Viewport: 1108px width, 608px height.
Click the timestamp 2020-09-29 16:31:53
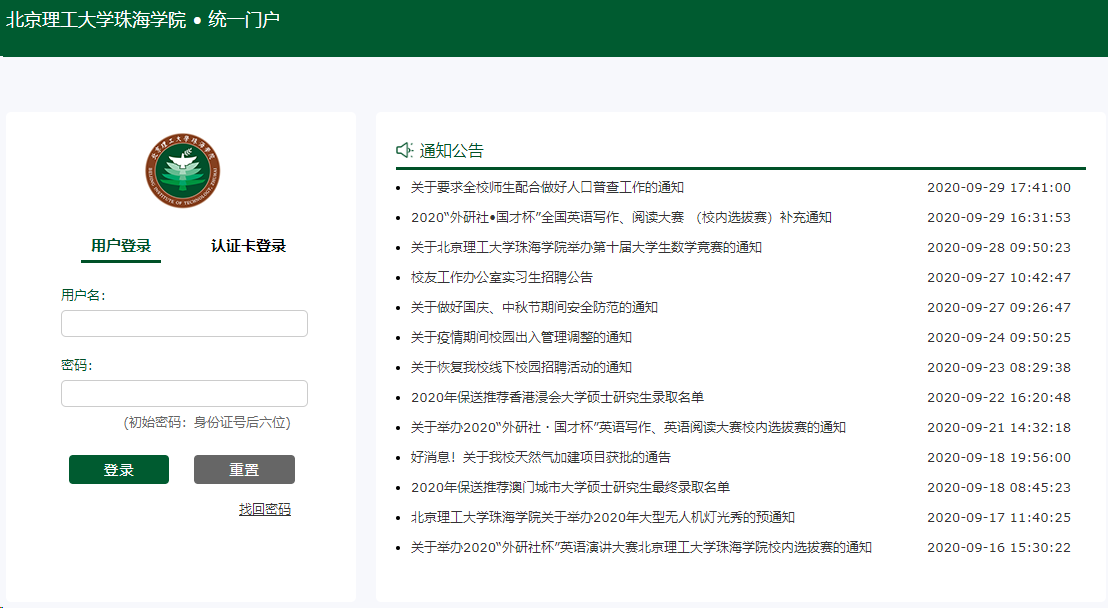click(x=999, y=217)
